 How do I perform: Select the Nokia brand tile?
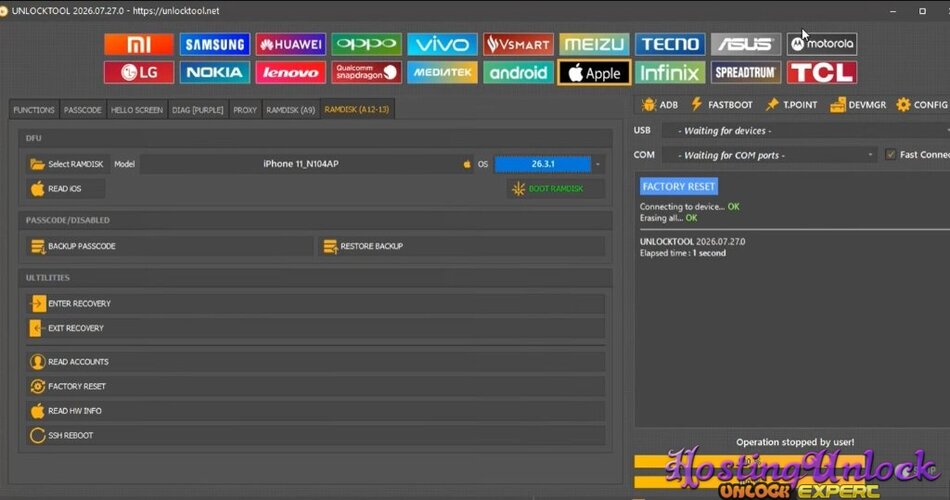click(214, 72)
